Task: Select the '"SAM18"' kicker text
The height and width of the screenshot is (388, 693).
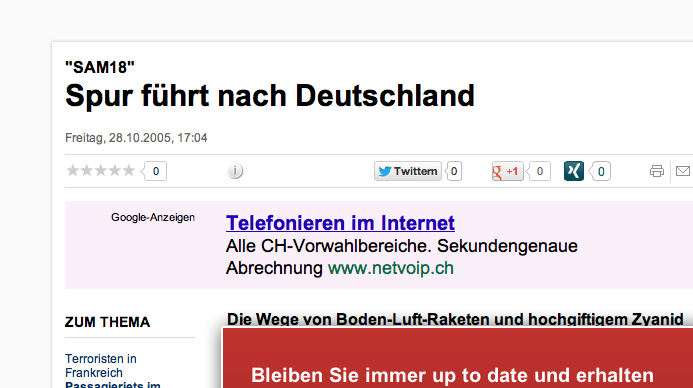Action: click(x=100, y=68)
